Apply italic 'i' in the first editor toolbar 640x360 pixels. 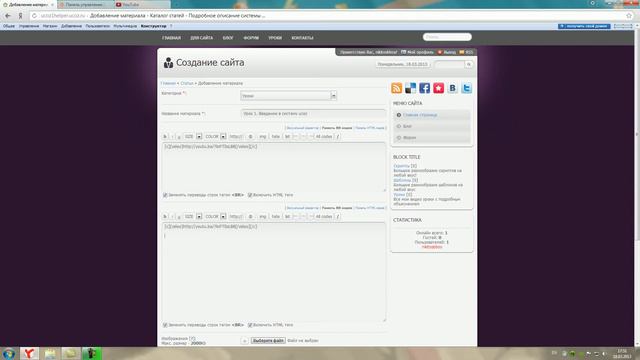coord(172,136)
